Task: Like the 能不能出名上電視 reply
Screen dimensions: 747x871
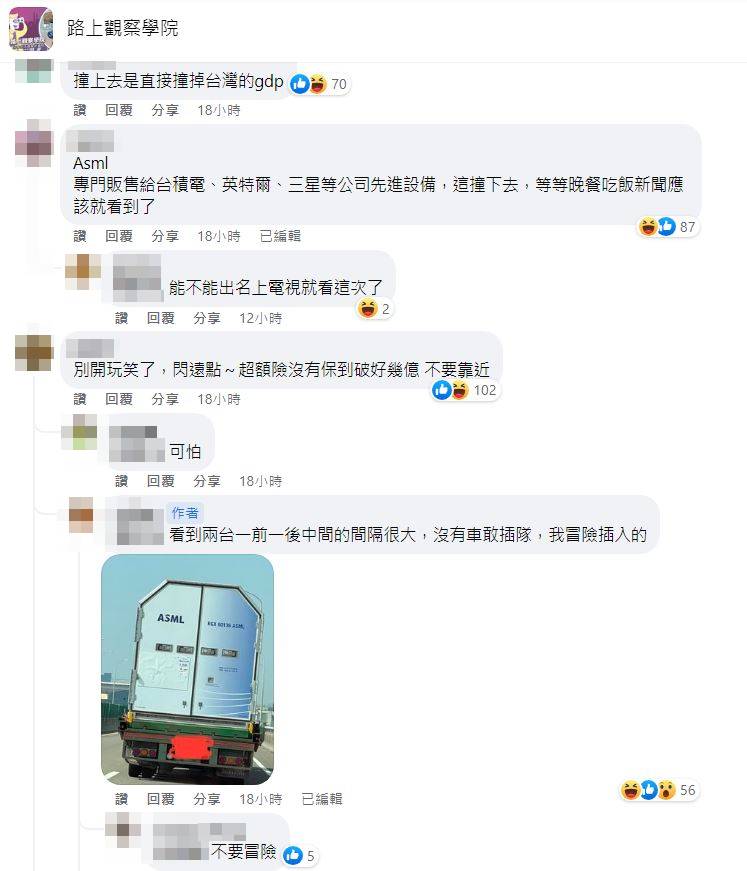Action: pyautogui.click(x=122, y=318)
